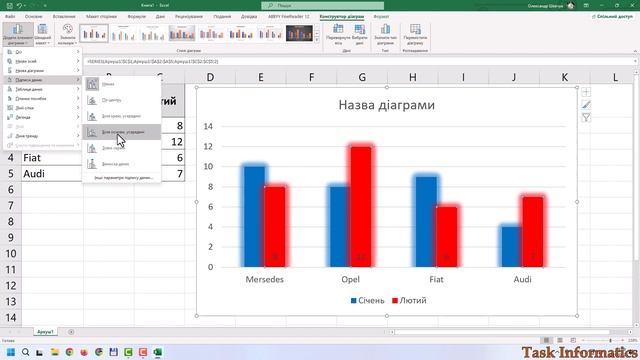
Task: Open the Файл tab
Action: [x=10, y=16]
